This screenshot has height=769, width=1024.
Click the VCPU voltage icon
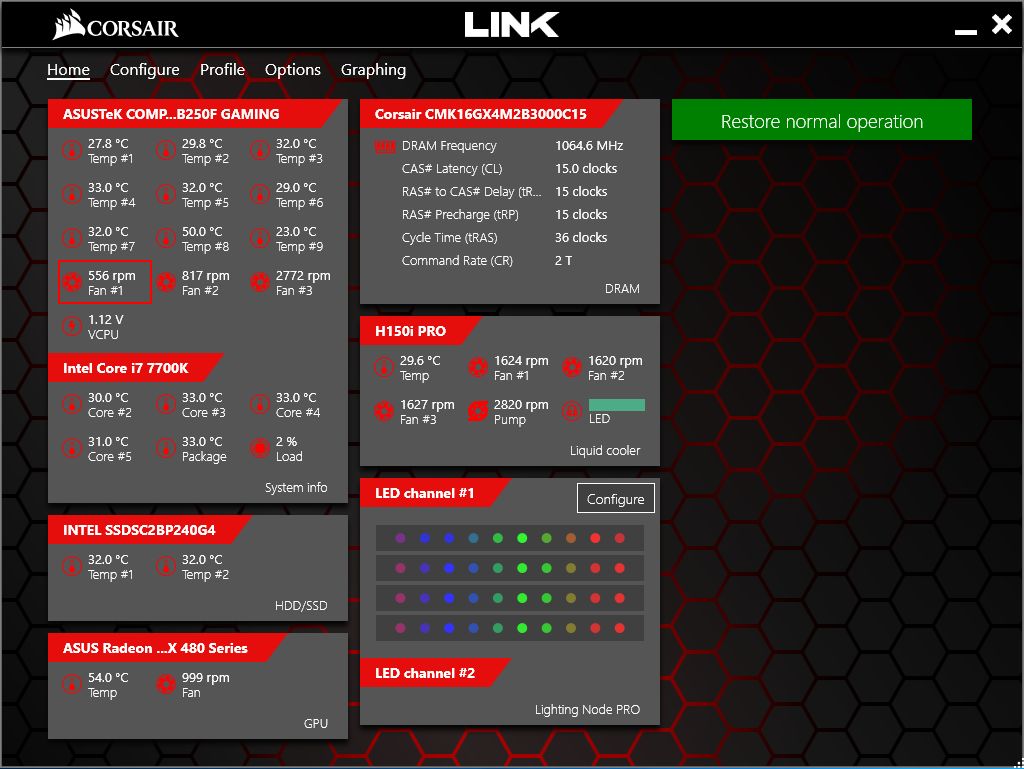(x=72, y=326)
